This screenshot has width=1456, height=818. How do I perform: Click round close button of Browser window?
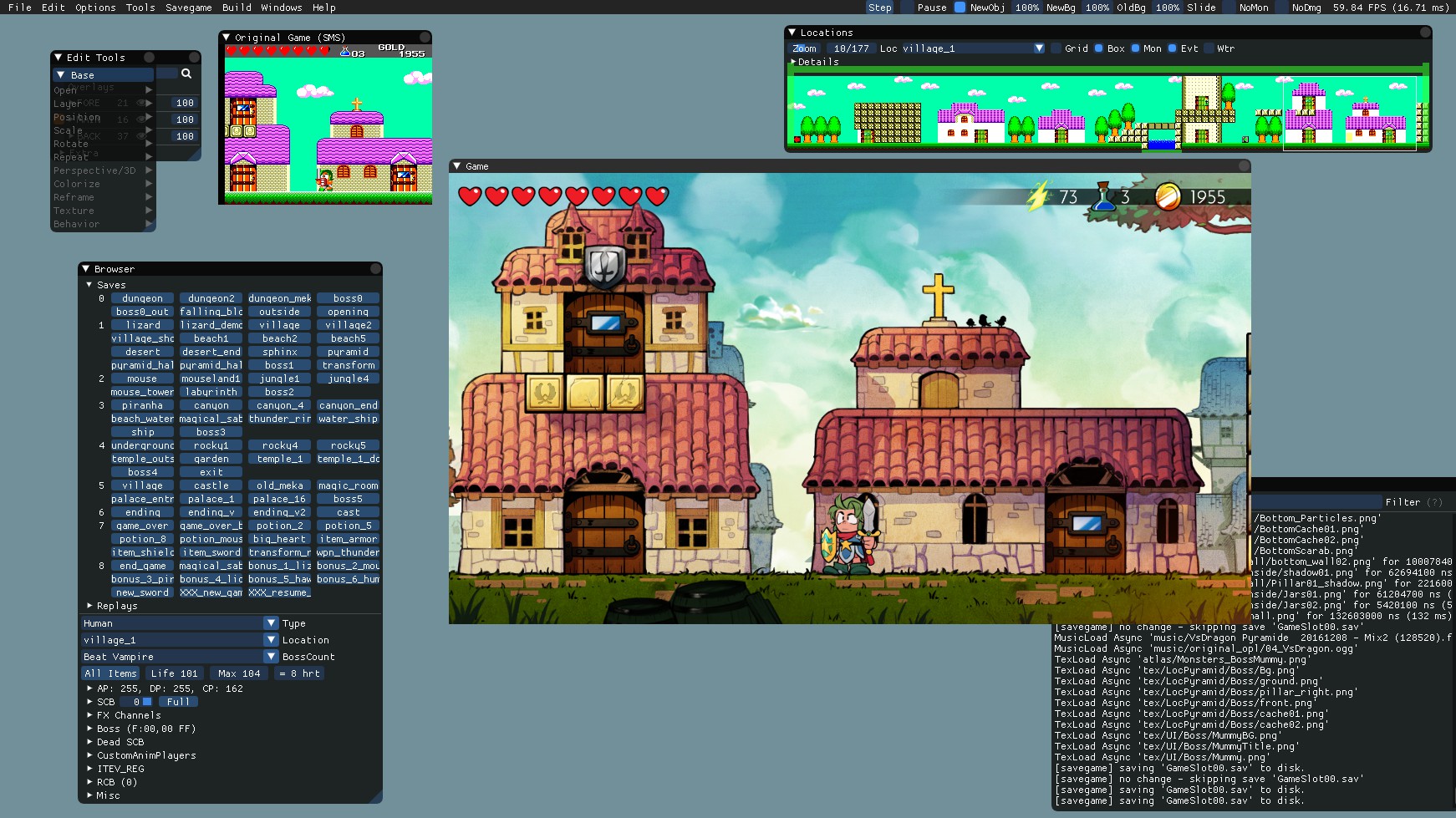(x=375, y=269)
